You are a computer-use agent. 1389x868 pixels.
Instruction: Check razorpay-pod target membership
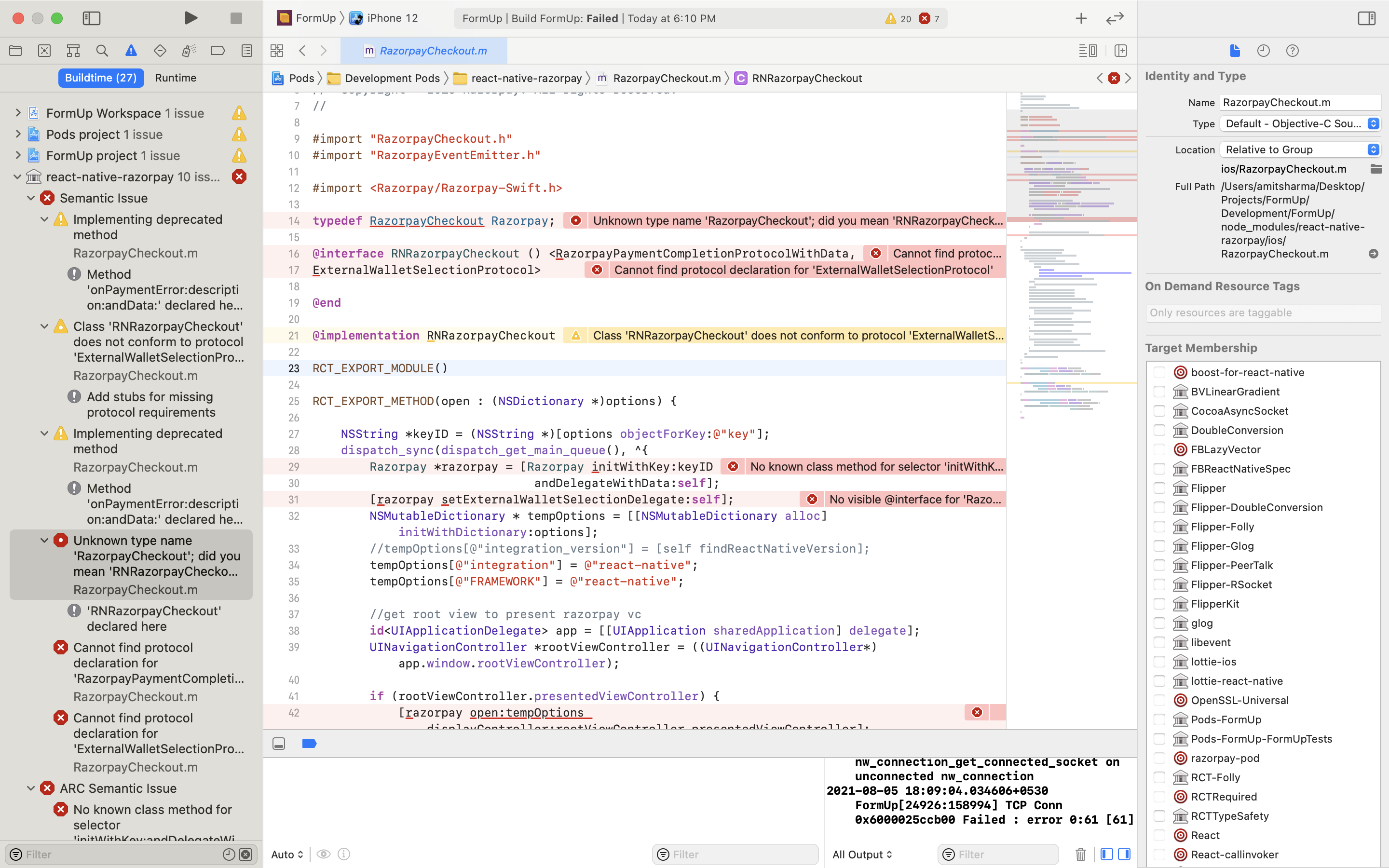(1160, 758)
